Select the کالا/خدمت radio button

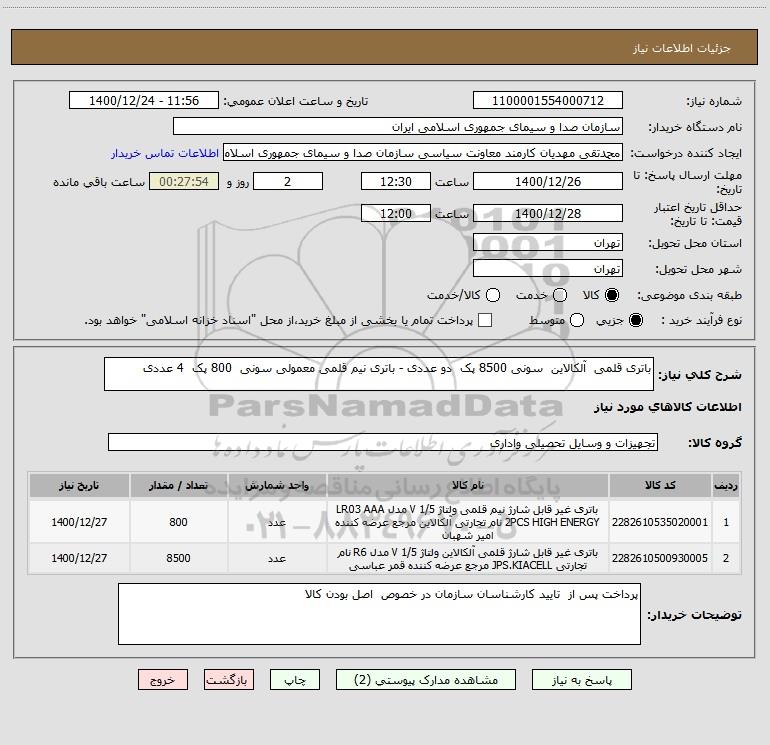pos(493,295)
